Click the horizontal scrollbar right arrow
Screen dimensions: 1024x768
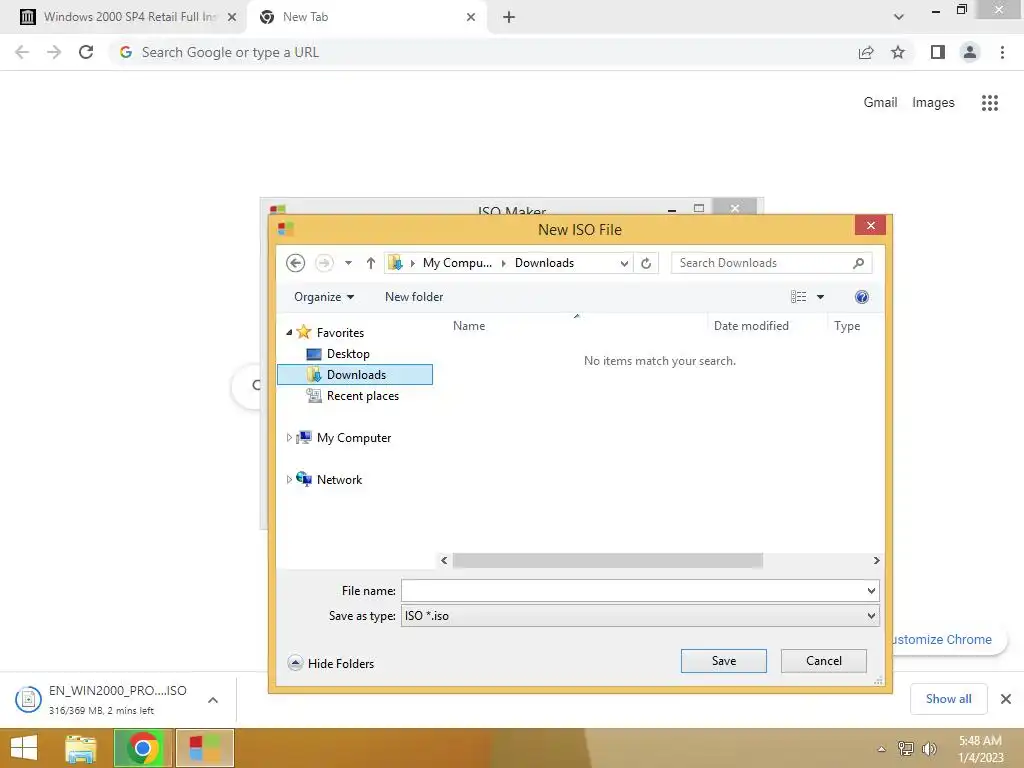coord(876,560)
